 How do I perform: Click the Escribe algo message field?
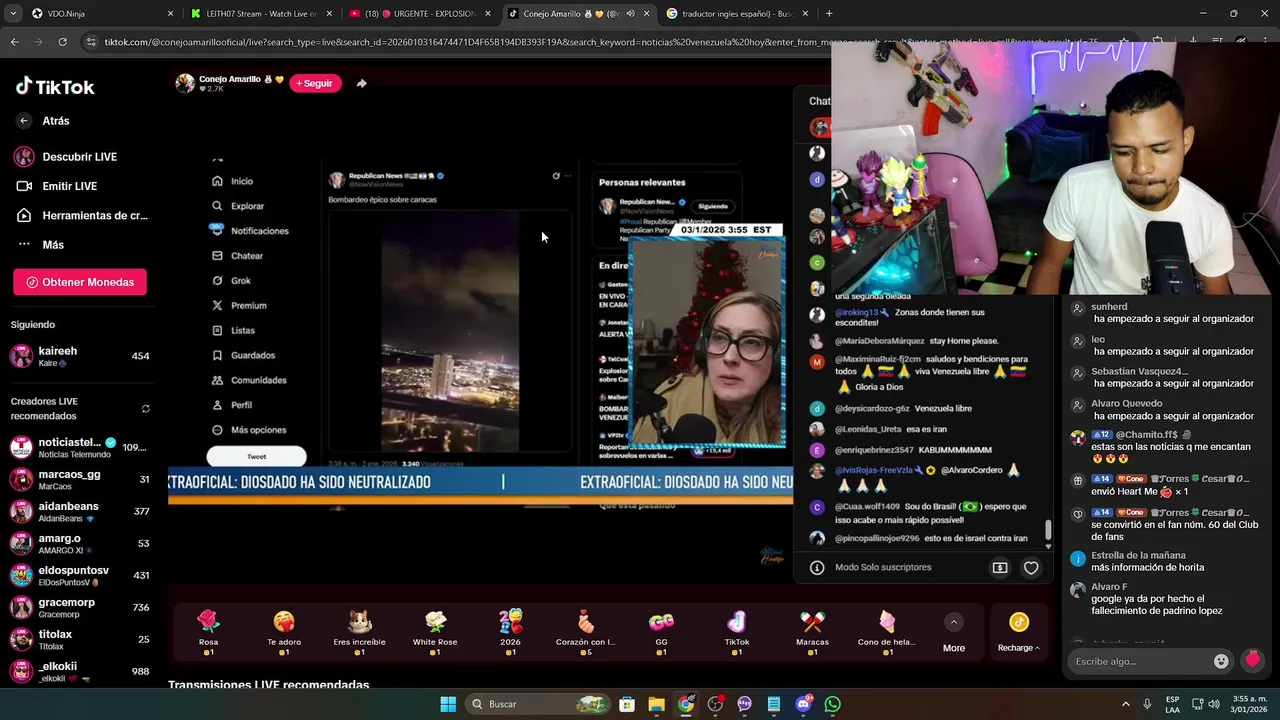tap(1140, 661)
